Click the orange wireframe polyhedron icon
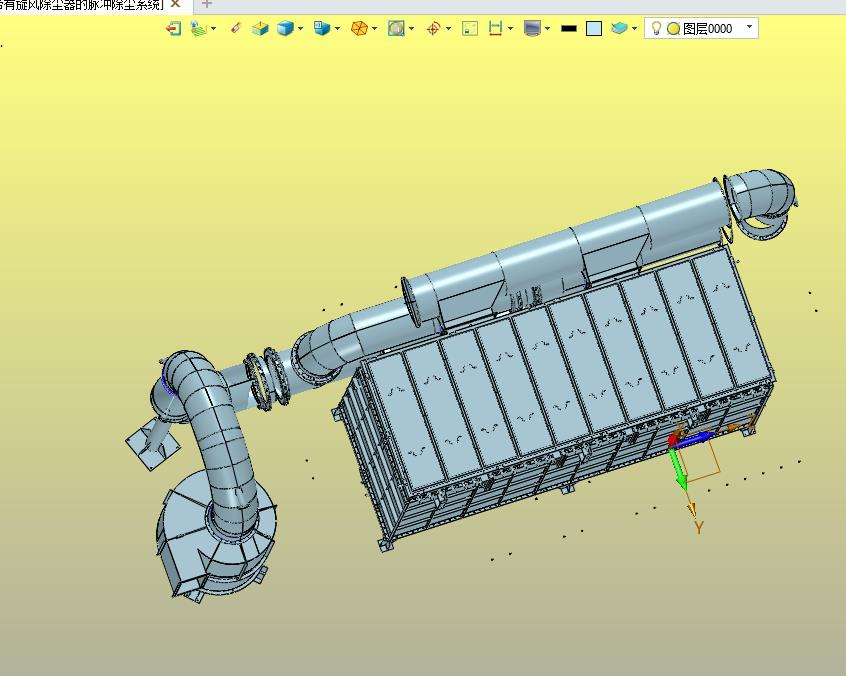Image resolution: width=846 pixels, height=676 pixels. point(359,29)
